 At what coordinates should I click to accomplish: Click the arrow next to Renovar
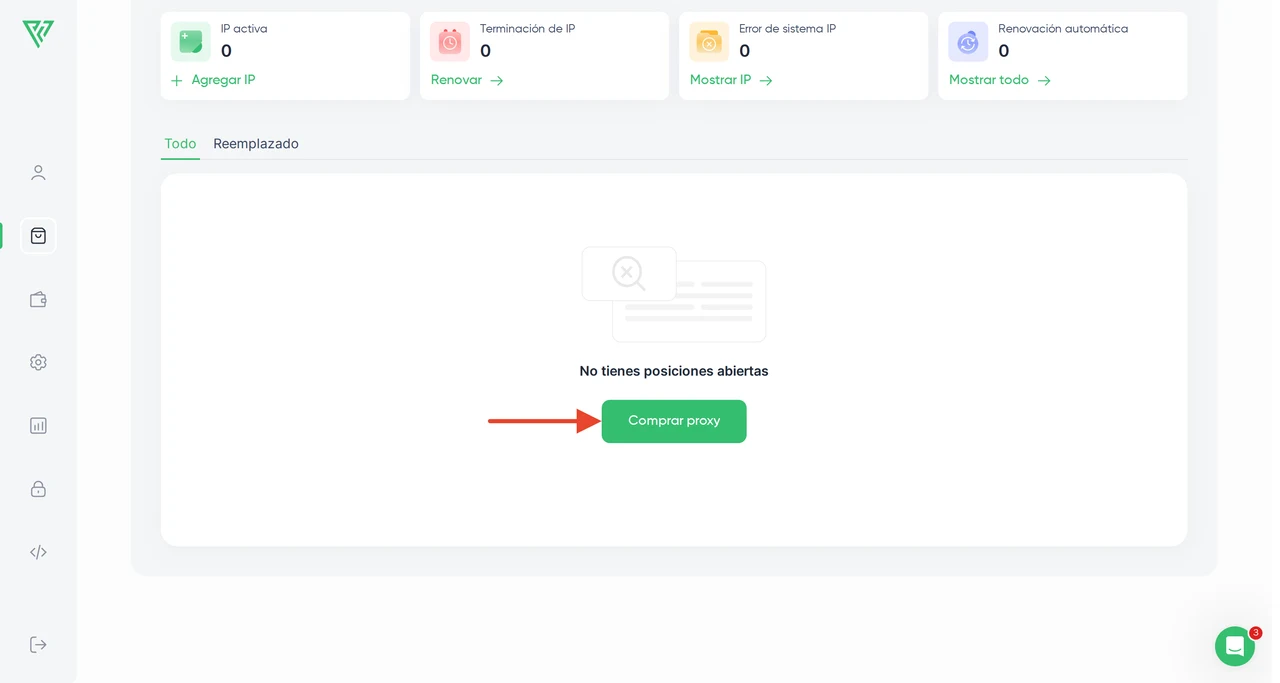pos(497,80)
